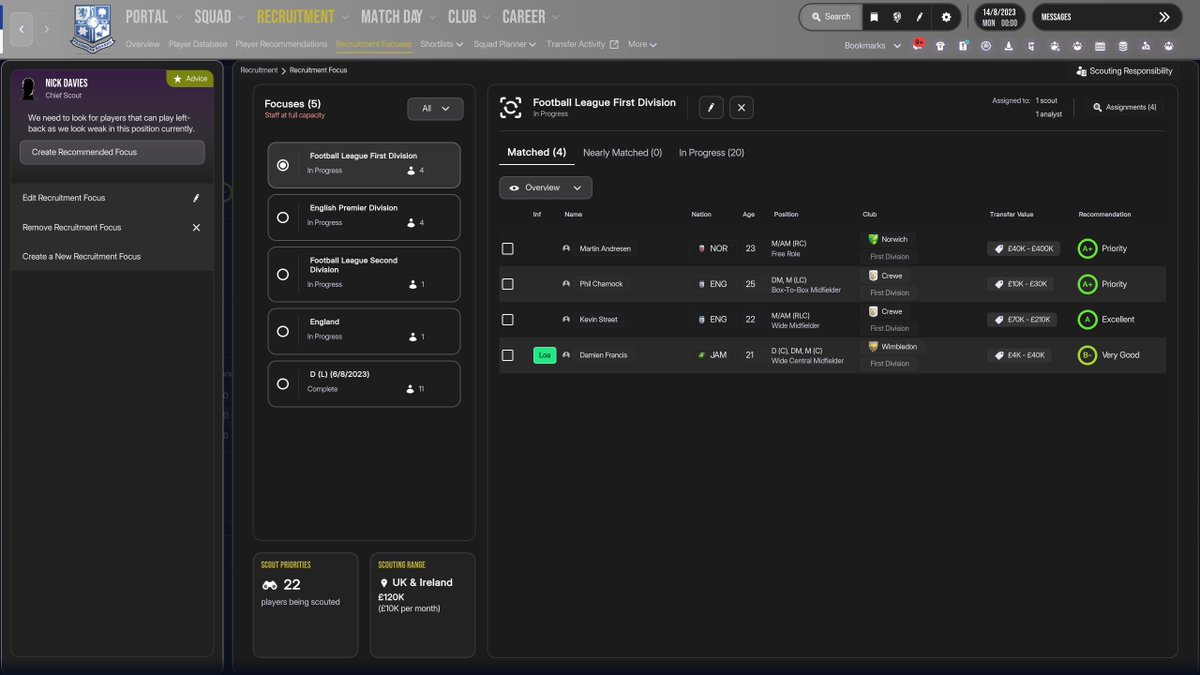Open the Player Recommendations subtab
1200x675 pixels.
(281, 44)
